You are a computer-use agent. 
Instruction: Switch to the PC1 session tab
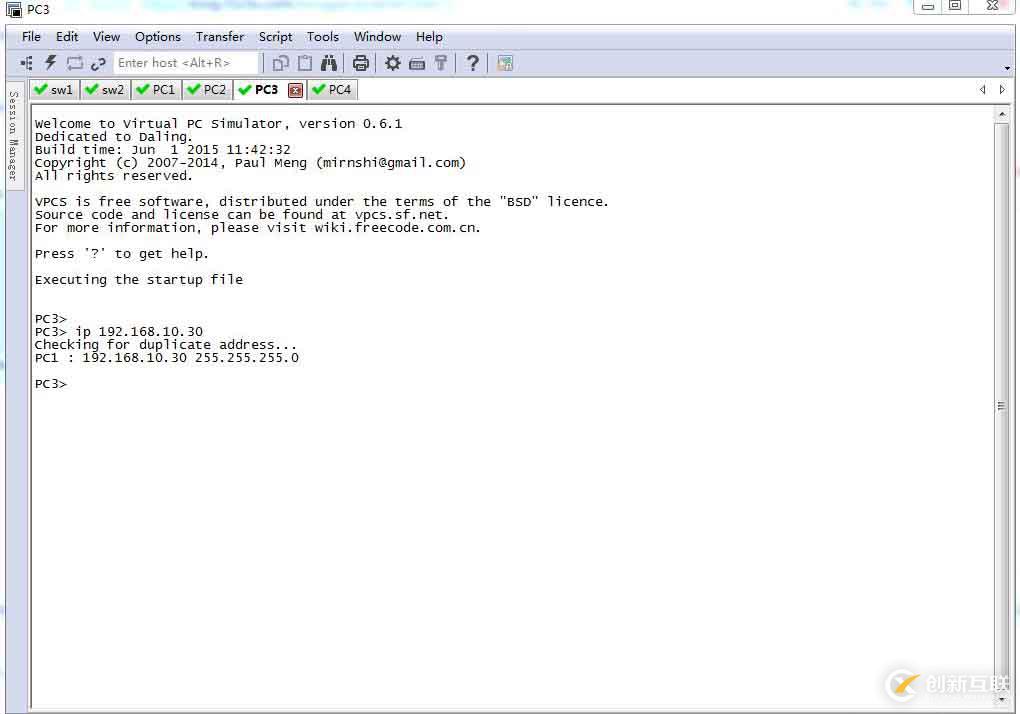pyautogui.click(x=156, y=90)
